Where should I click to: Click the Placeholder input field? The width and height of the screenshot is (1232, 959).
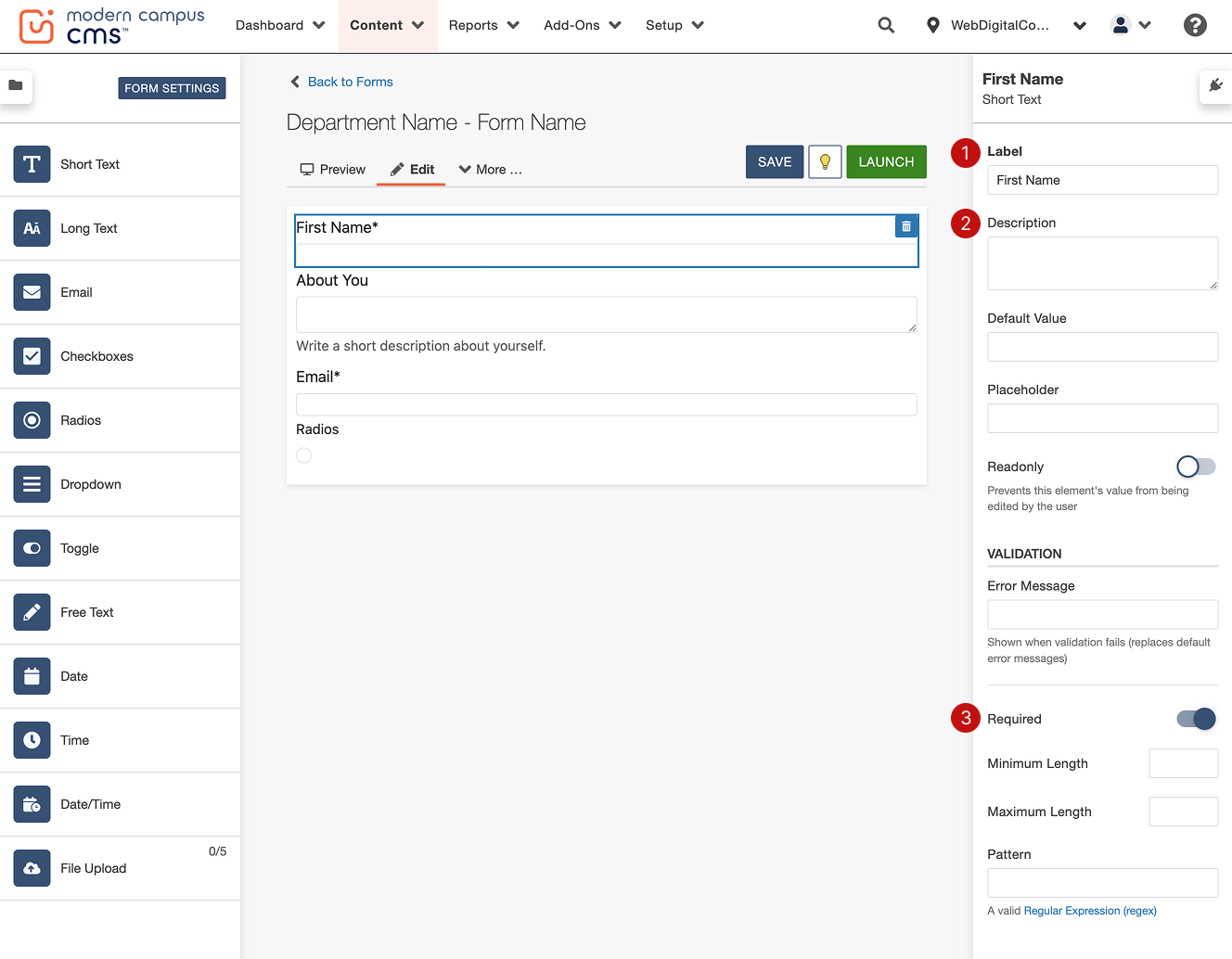tap(1101, 418)
